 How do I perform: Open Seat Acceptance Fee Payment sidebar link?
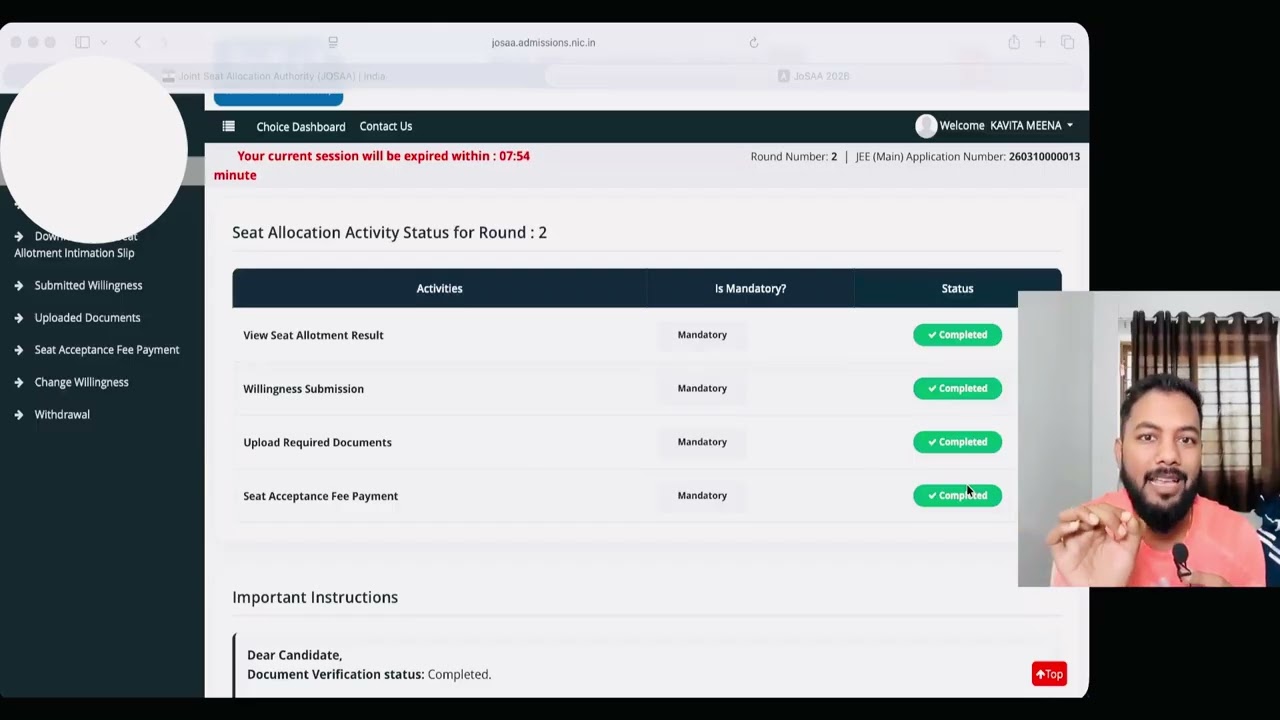click(107, 350)
